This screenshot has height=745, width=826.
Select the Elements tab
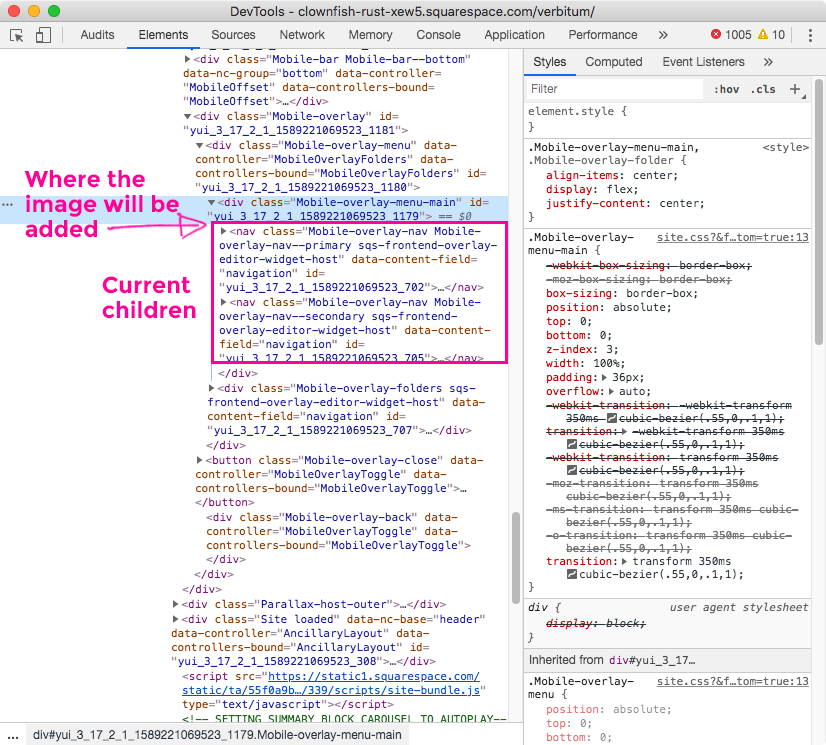(163, 35)
